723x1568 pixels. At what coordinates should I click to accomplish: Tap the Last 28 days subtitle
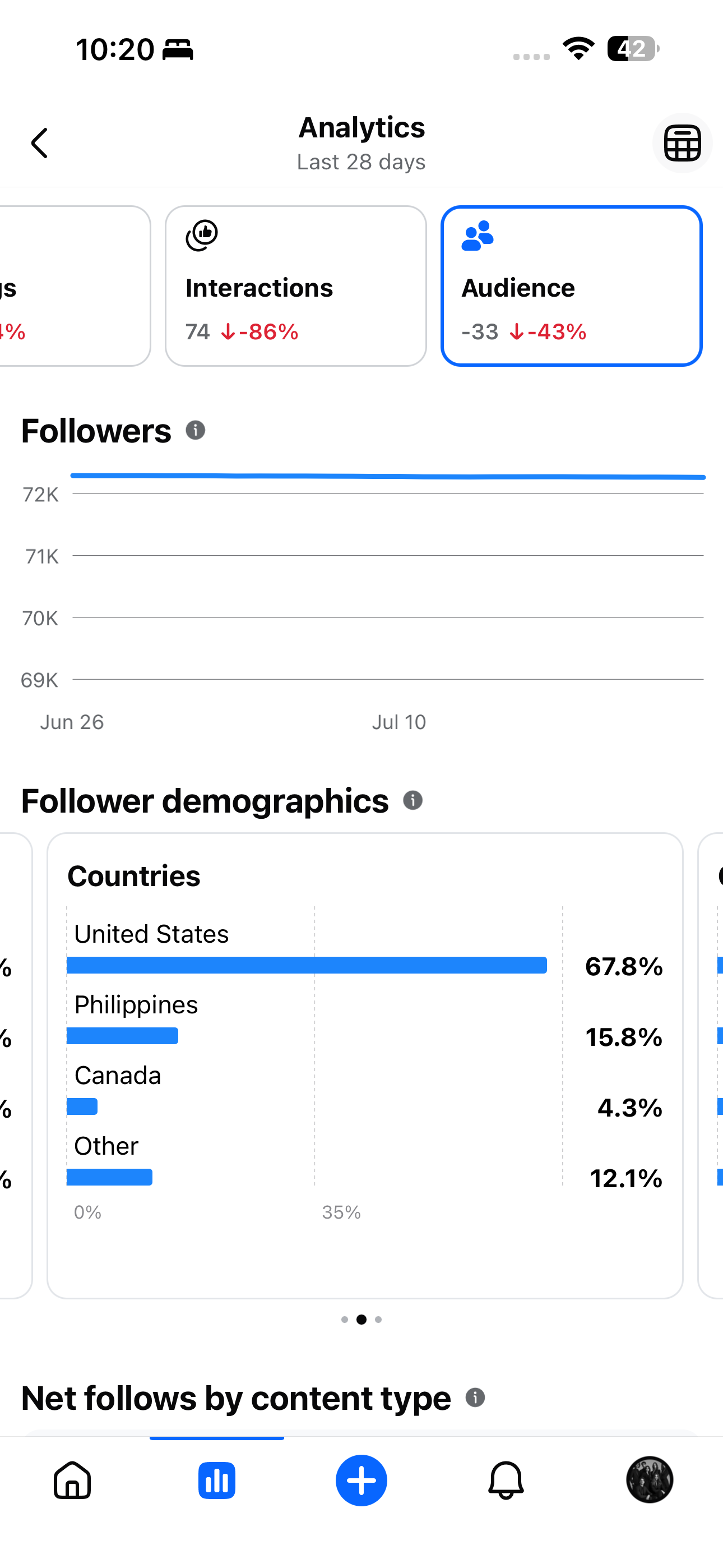pyautogui.click(x=361, y=162)
